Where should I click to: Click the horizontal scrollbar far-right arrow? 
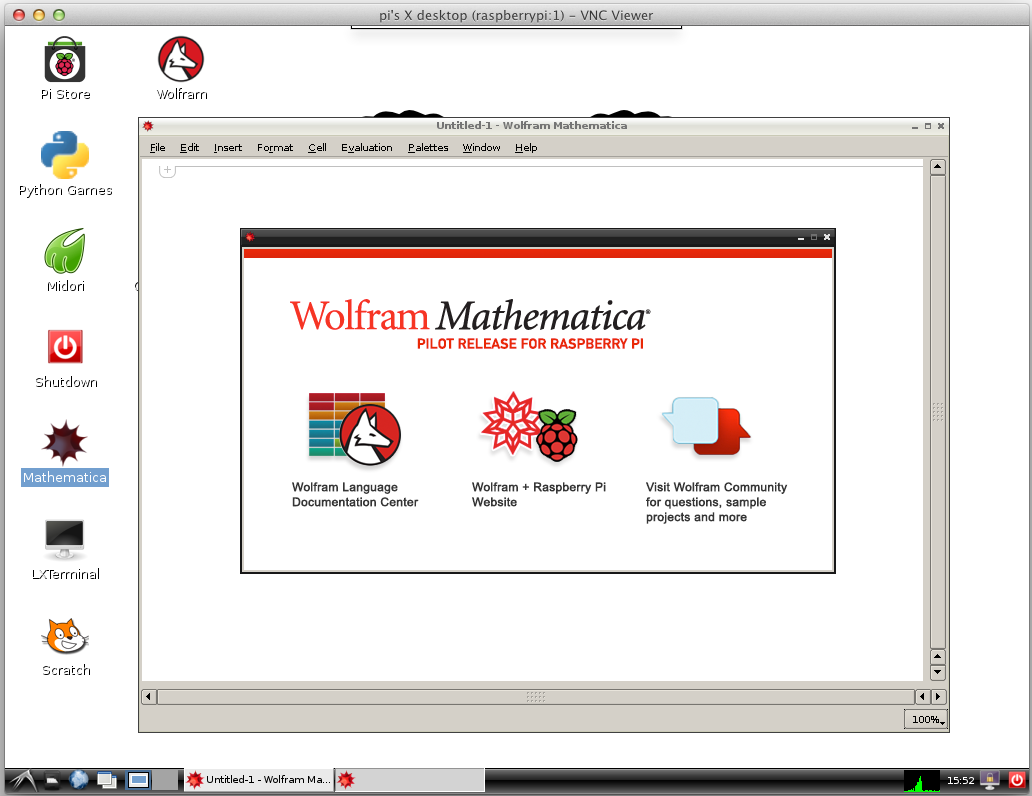click(x=939, y=697)
